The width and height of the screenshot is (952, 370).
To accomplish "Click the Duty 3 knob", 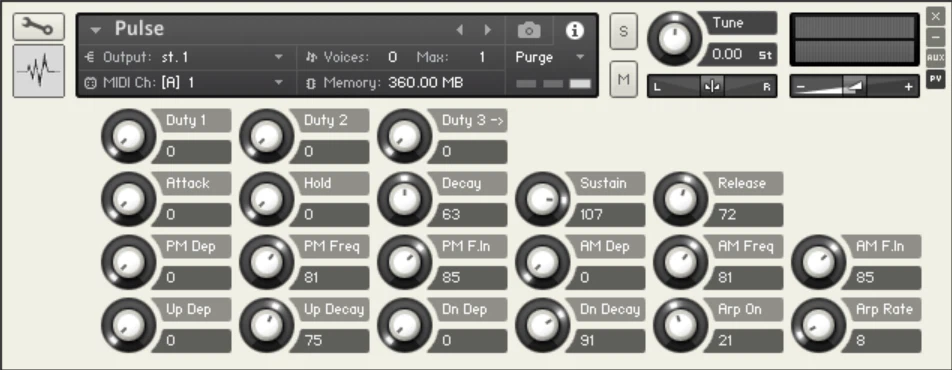I will [x=404, y=136].
